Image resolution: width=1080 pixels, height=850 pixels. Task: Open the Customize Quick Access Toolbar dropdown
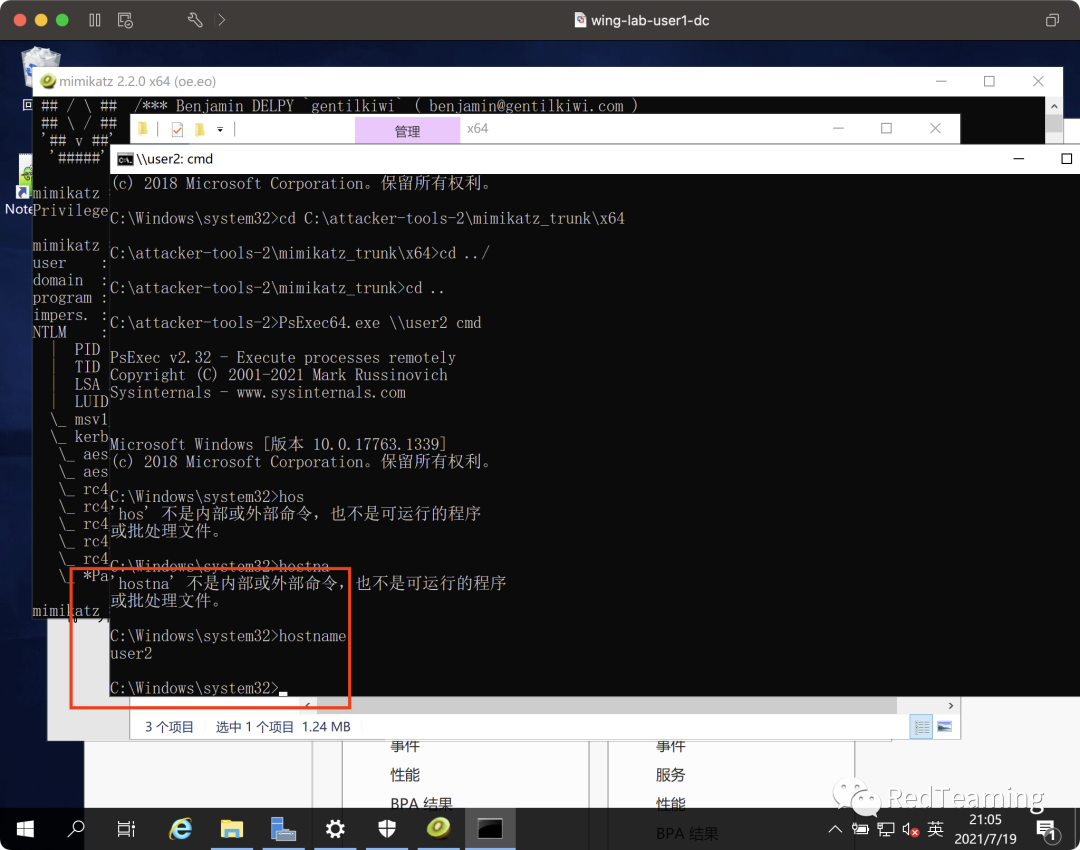click(x=220, y=129)
